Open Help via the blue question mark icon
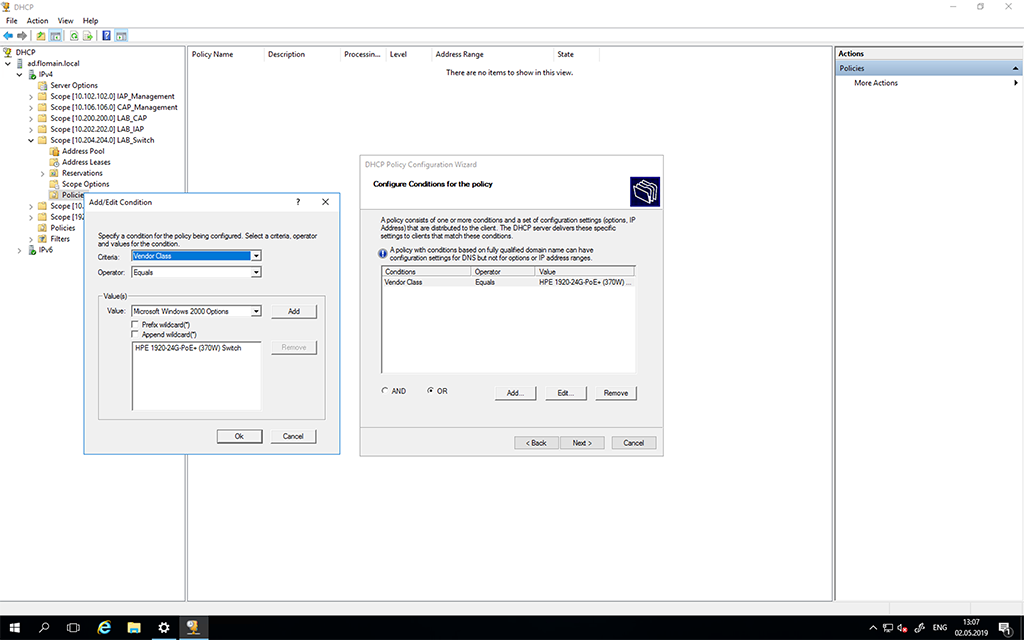Screen dimensions: 1024x640 106,35
